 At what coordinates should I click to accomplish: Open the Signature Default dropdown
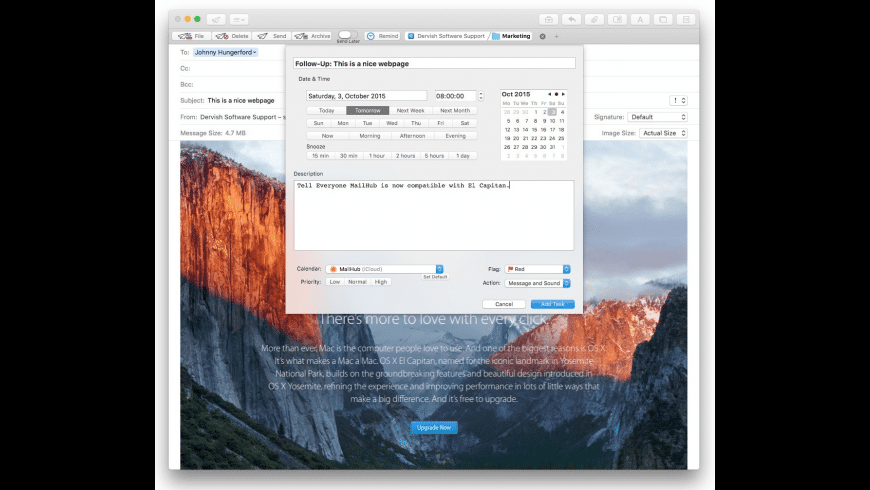[657, 117]
